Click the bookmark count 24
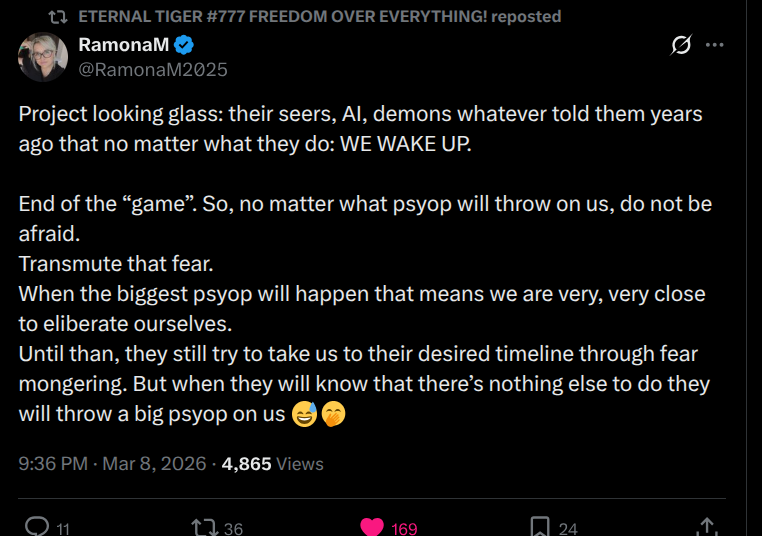This screenshot has width=762, height=536. point(568,528)
